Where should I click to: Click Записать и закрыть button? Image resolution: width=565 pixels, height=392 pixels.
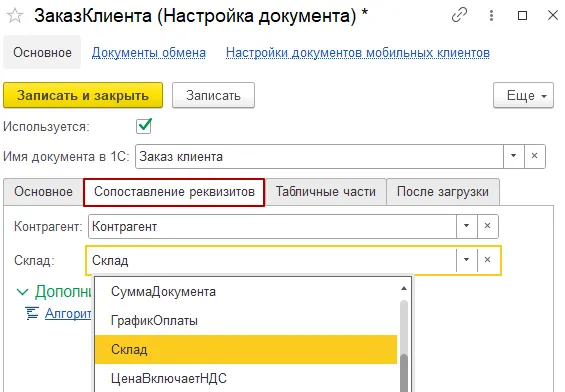coord(83,95)
